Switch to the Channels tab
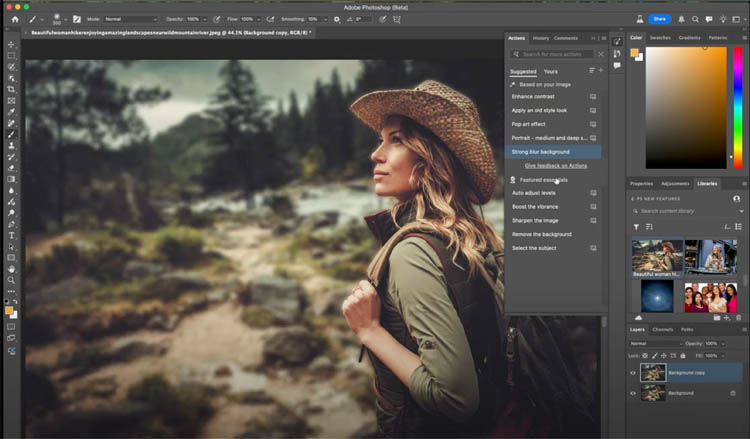 [x=662, y=329]
